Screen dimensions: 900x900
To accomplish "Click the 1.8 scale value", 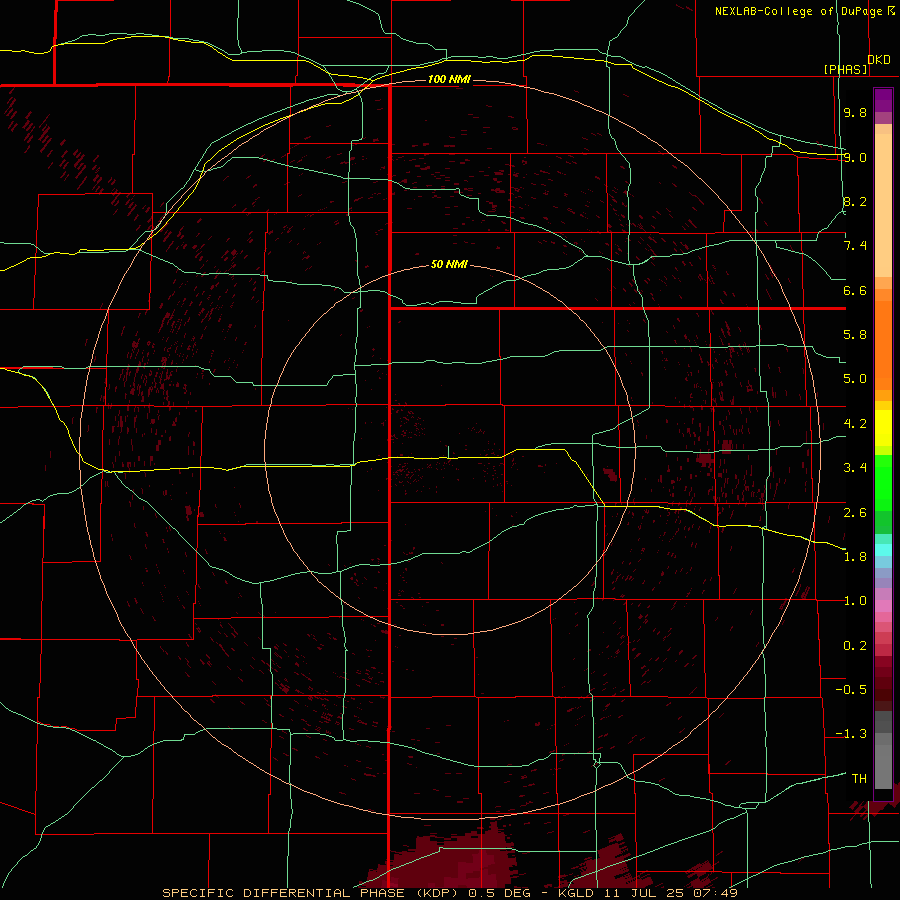I will point(855,557).
